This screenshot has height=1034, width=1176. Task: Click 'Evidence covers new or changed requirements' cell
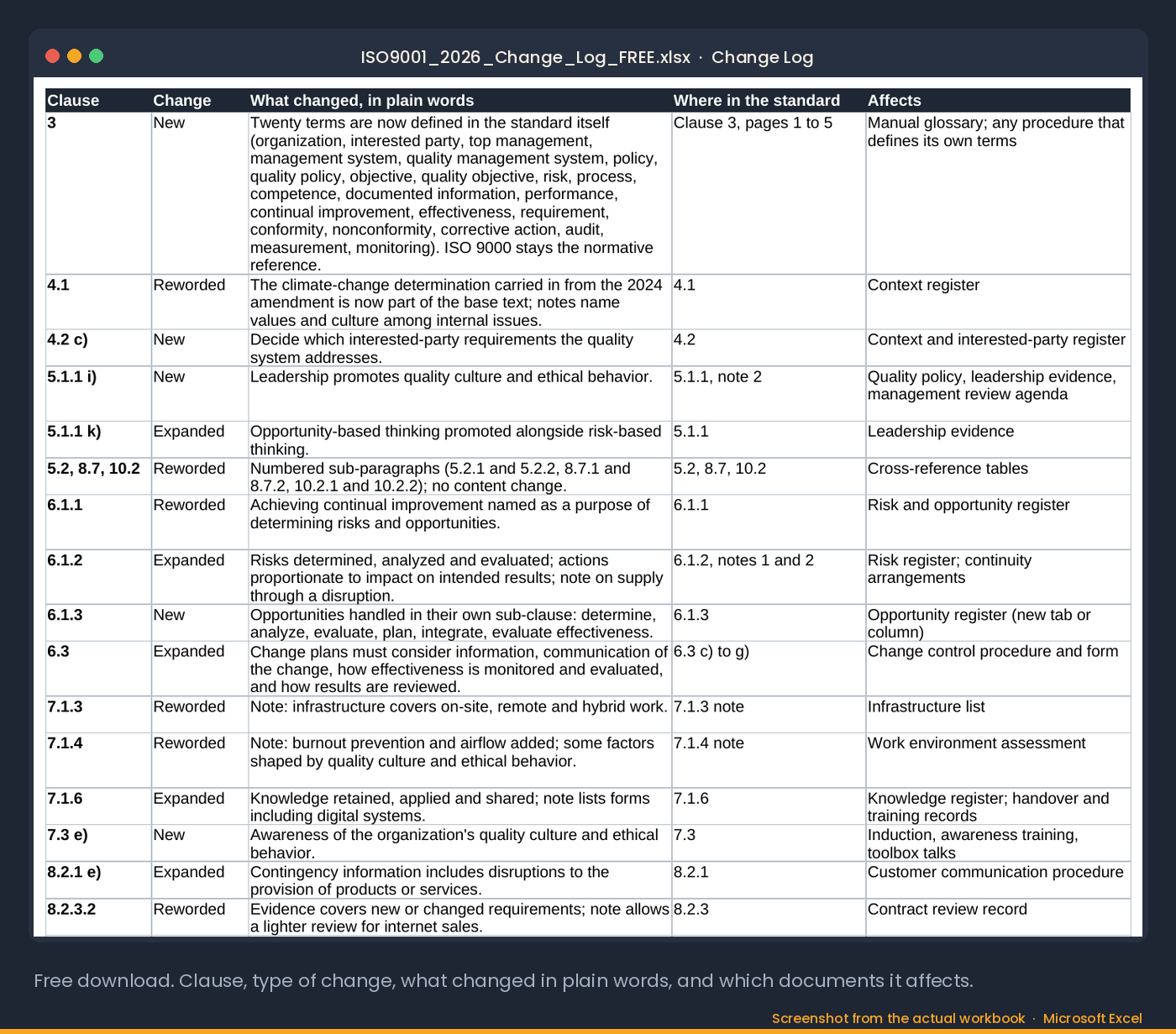[x=459, y=917]
